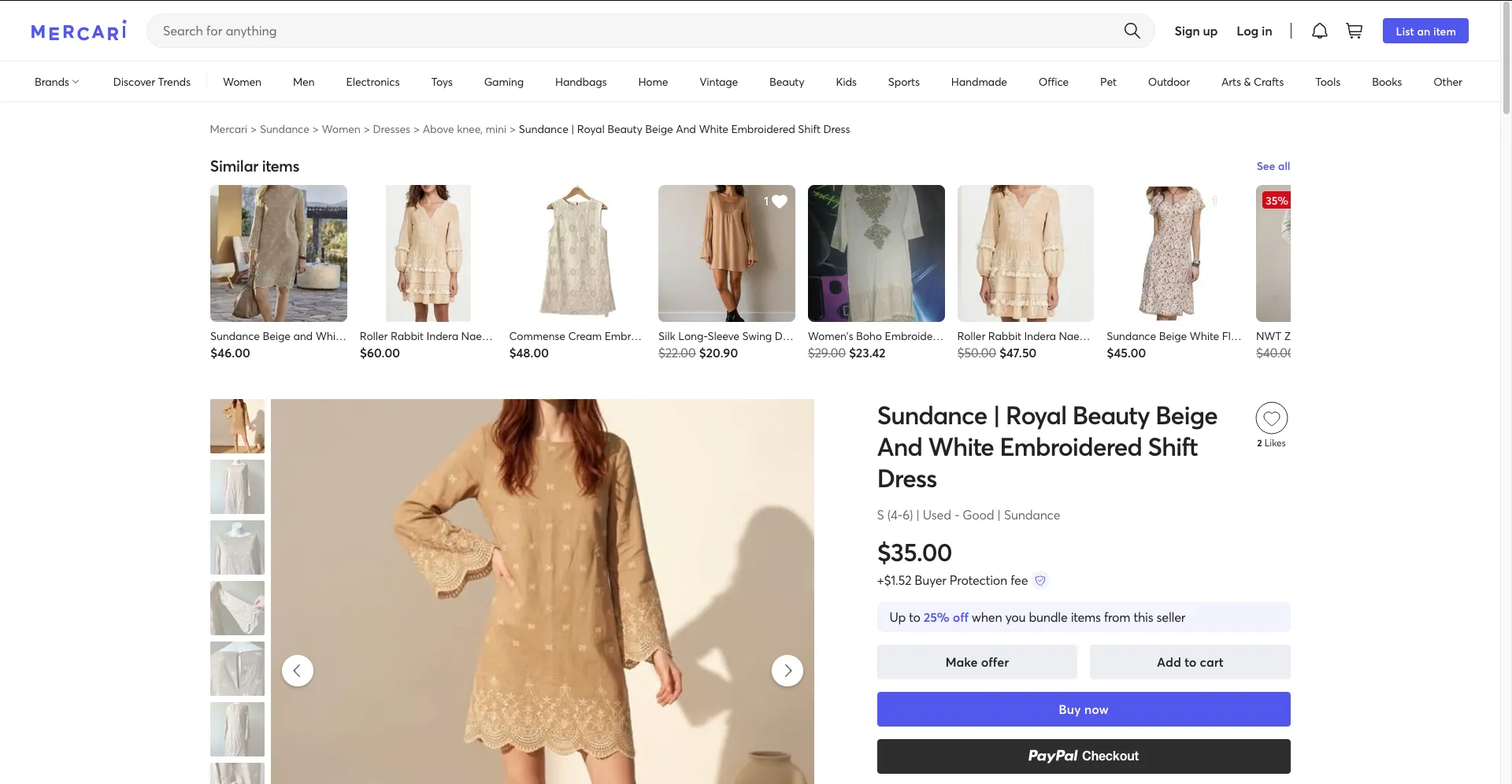Viewport: 1512px width, 784px height.
Task: Open the Outdoor category
Action: [x=1169, y=82]
